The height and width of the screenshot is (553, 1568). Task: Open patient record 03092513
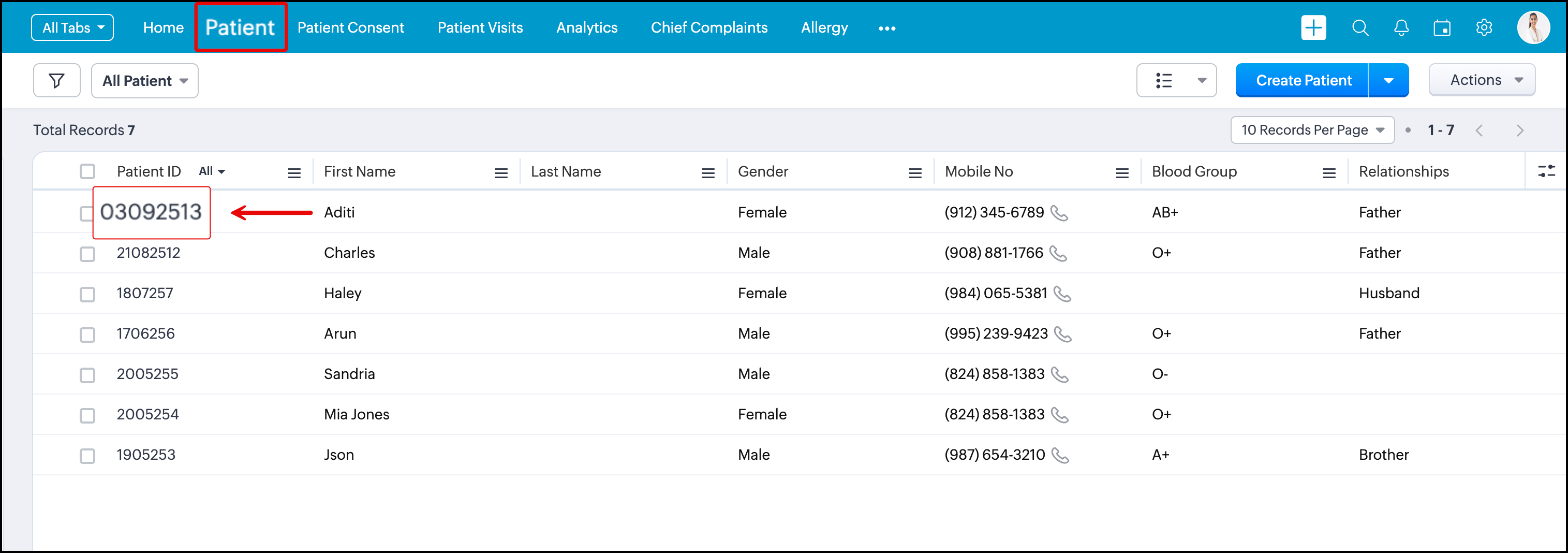click(151, 212)
